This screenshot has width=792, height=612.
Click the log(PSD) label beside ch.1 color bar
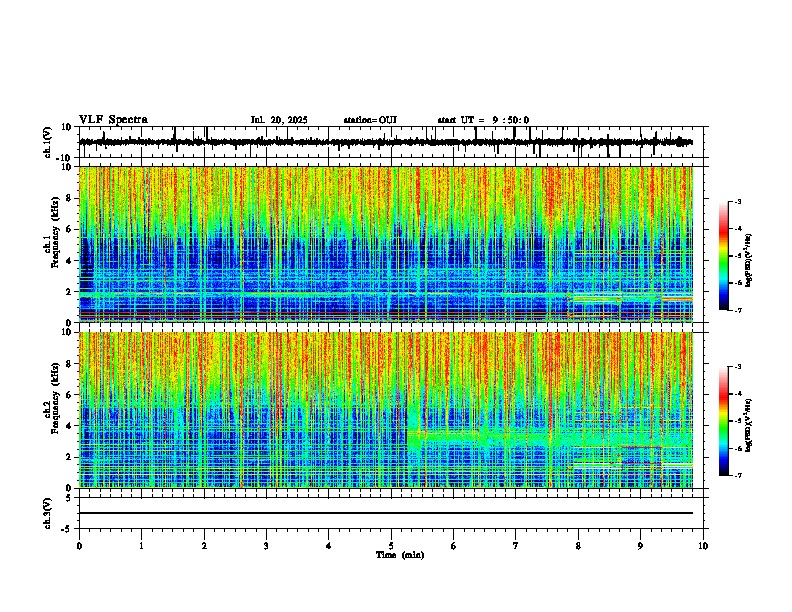(x=749, y=261)
